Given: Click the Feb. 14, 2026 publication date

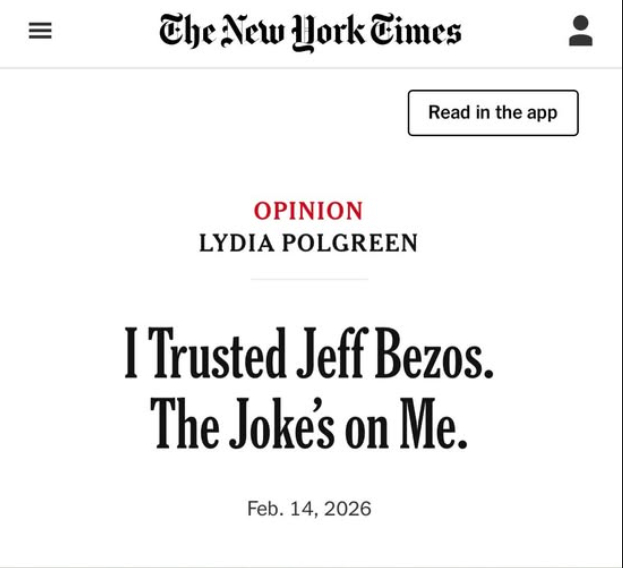Looking at the screenshot, I should pyautogui.click(x=308, y=509).
